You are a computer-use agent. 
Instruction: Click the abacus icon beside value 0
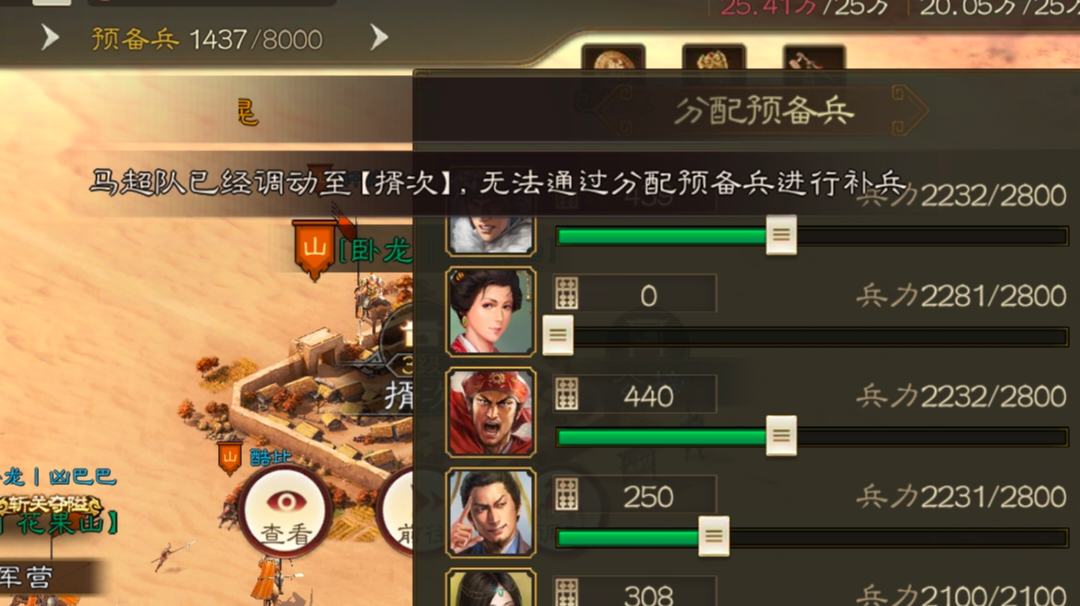coord(567,295)
